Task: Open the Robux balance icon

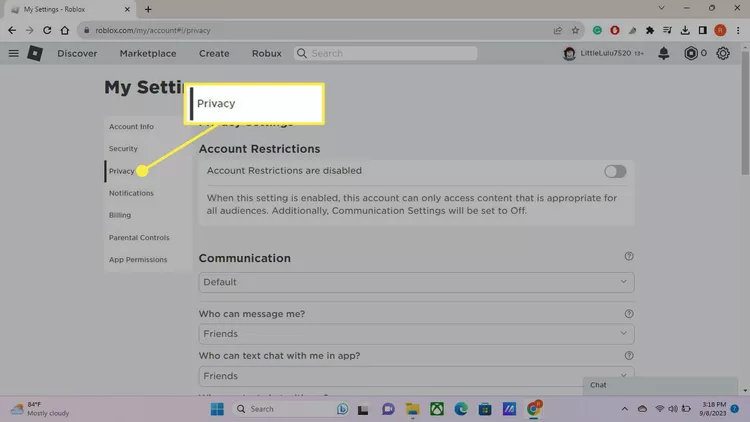Action: [691, 53]
